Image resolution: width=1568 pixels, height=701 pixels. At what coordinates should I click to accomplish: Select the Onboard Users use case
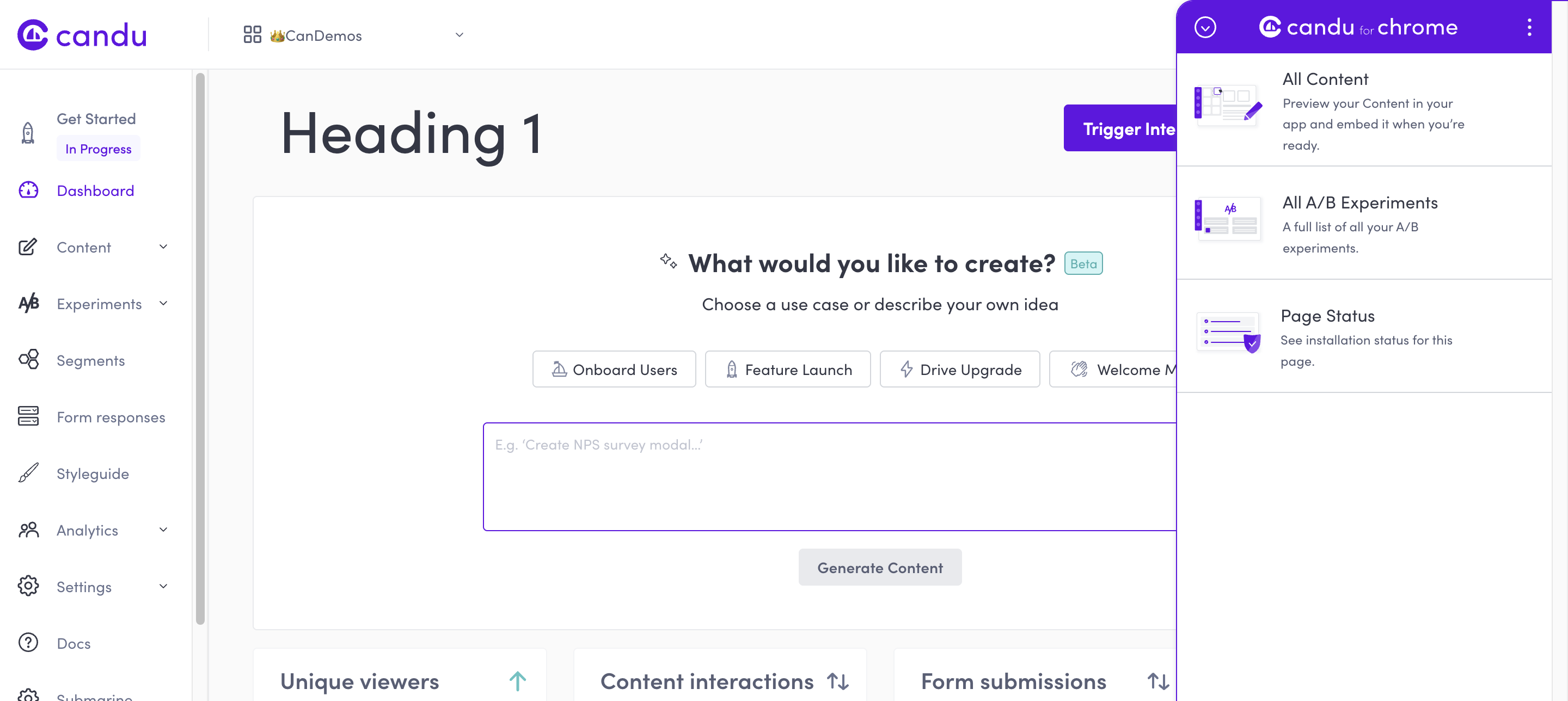click(x=614, y=369)
